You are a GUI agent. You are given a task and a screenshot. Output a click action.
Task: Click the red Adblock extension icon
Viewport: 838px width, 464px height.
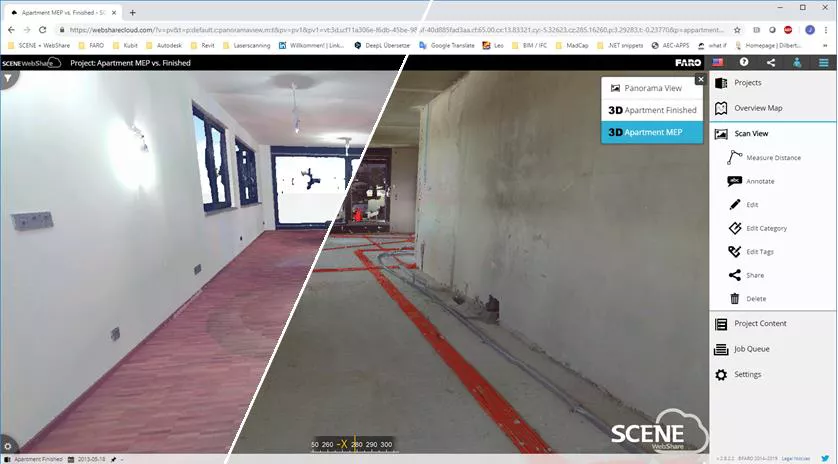788,30
